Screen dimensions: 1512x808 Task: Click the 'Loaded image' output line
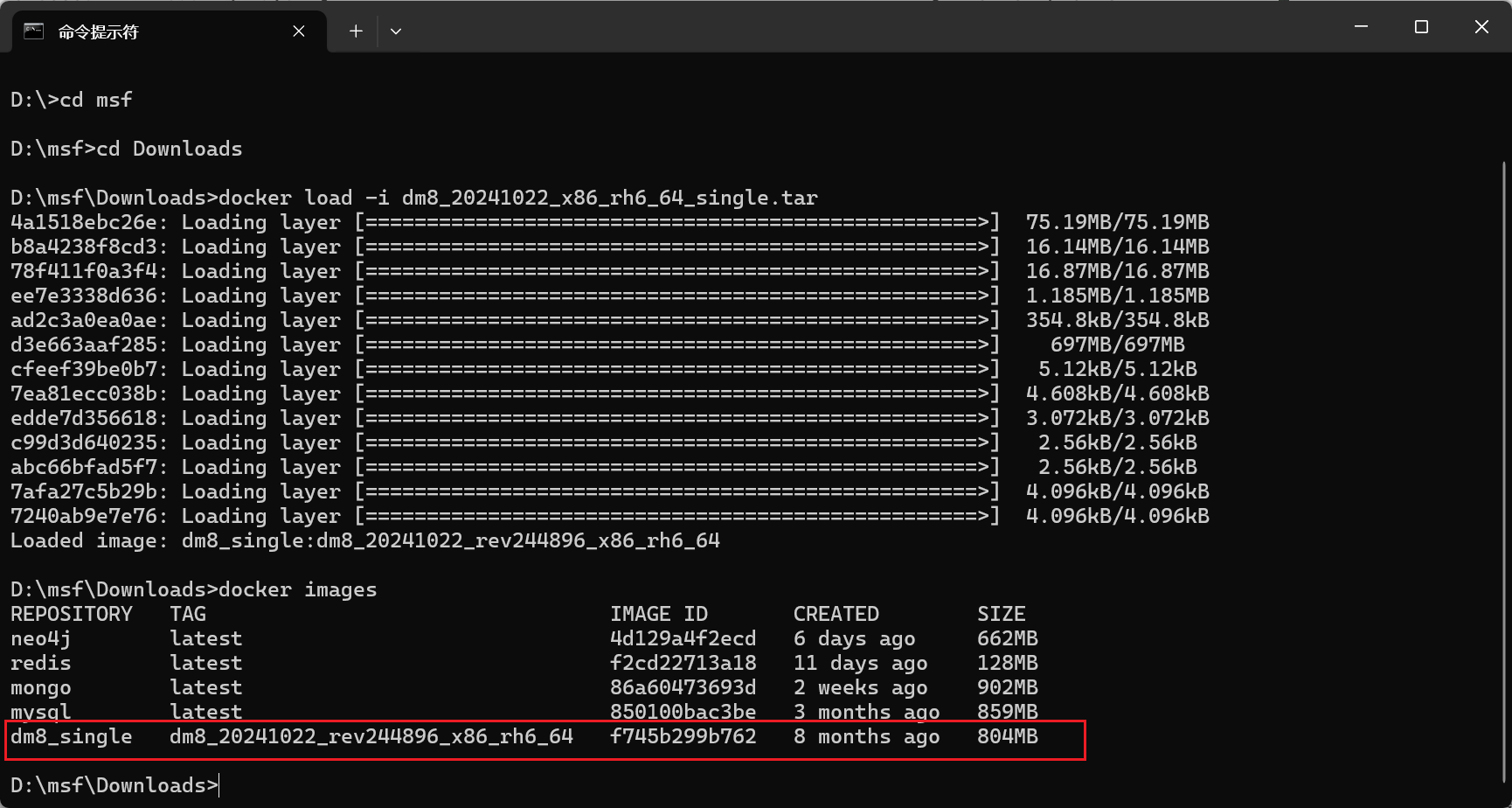click(365, 540)
